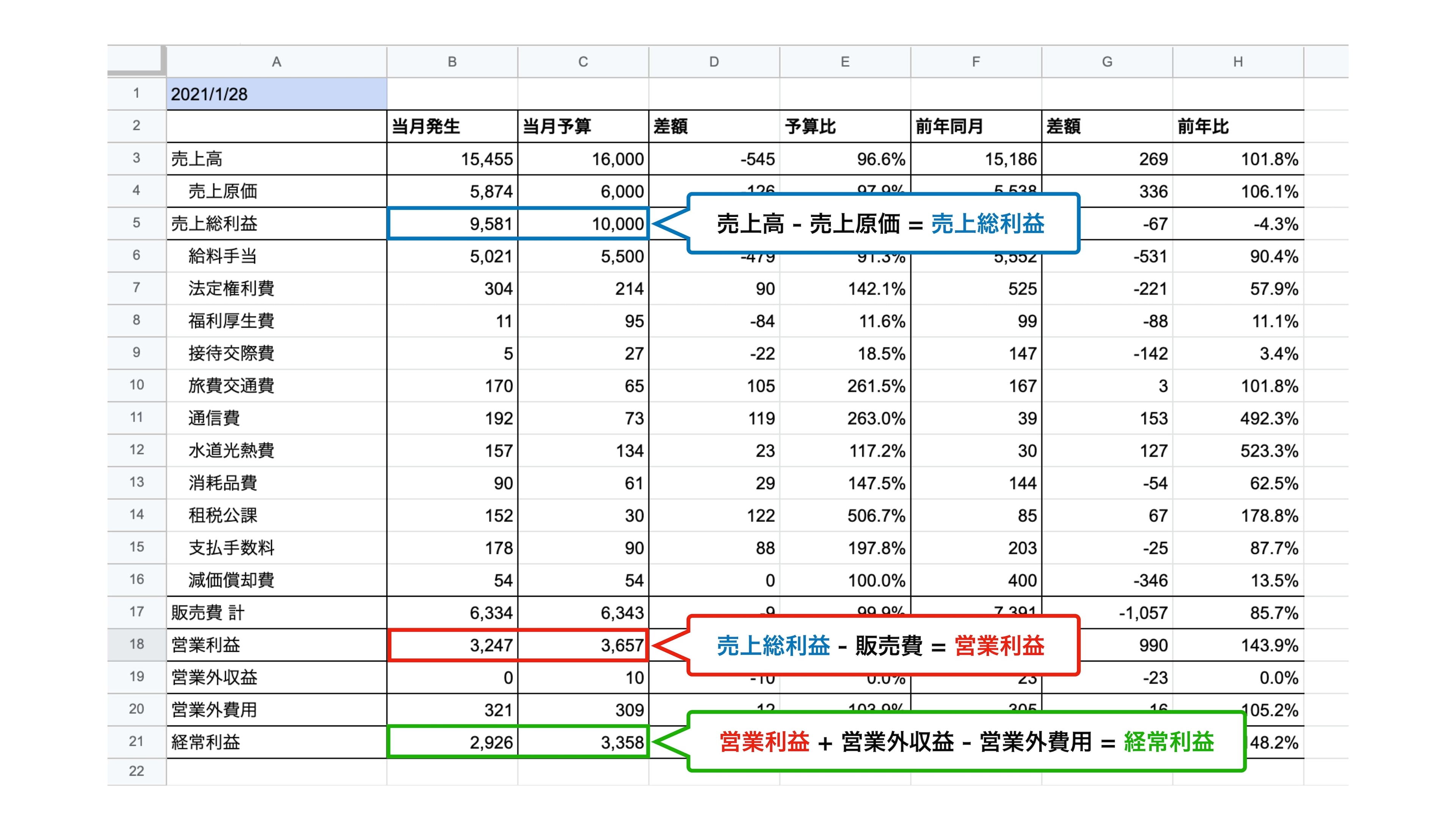The image size is (1456, 819).
Task: Select cell with value 15,186
Action: click(x=976, y=159)
